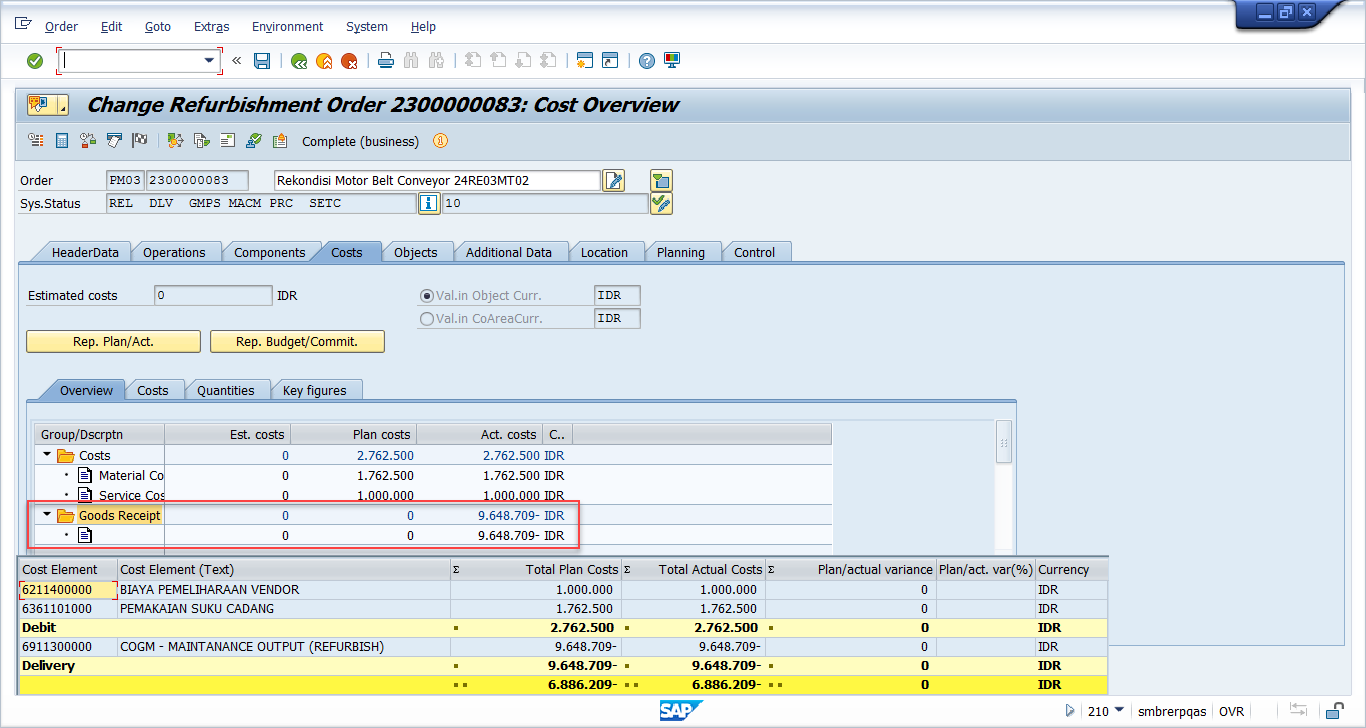
Task: Open the command field dropdown arrow
Action: [x=210, y=61]
